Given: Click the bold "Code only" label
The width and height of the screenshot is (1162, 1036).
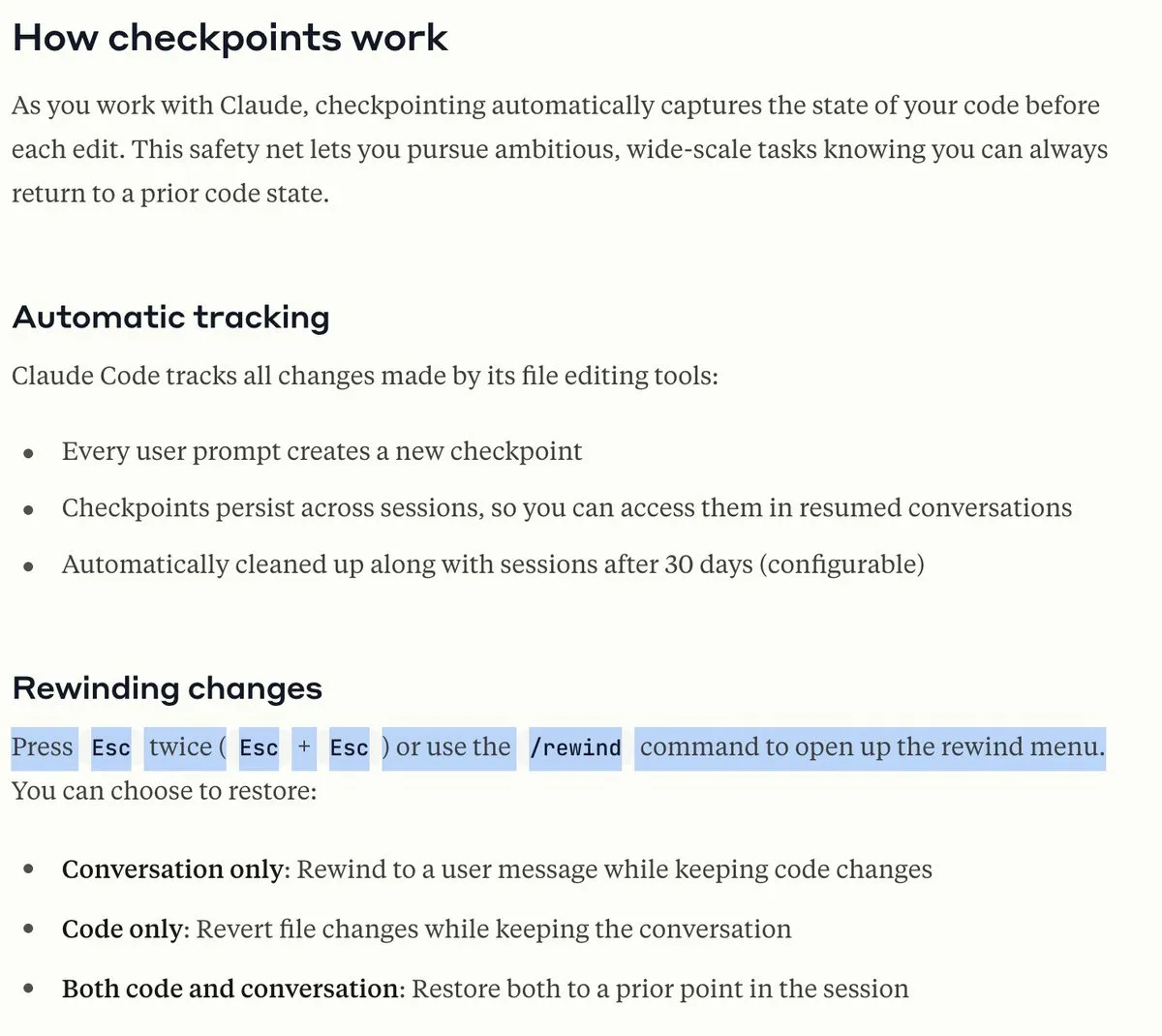Looking at the screenshot, I should 122,929.
